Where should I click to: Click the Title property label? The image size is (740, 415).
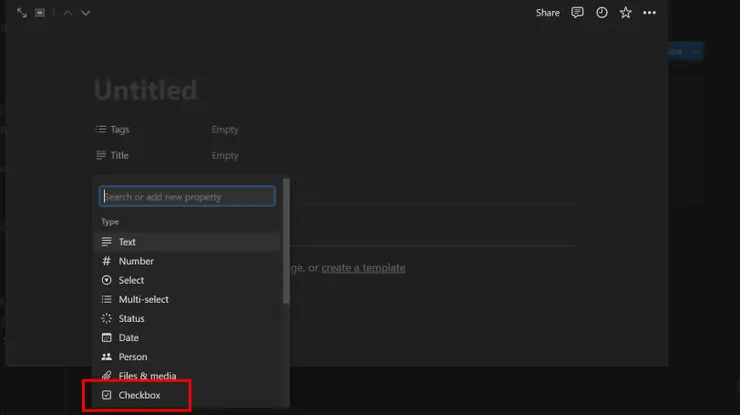(112, 155)
